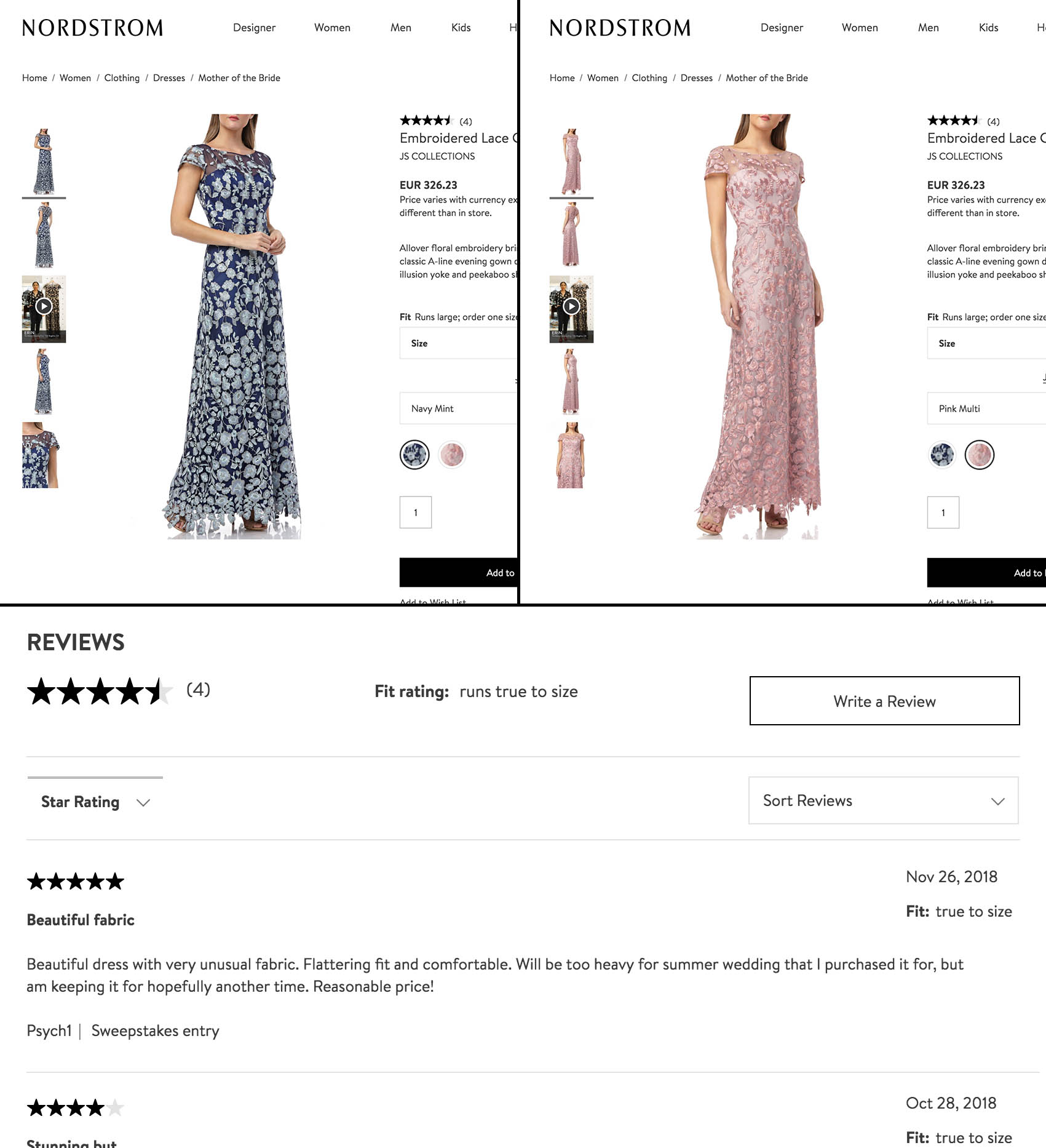Select the navy dress close-up thumbnail
This screenshot has width=1046, height=1148.
[x=41, y=455]
